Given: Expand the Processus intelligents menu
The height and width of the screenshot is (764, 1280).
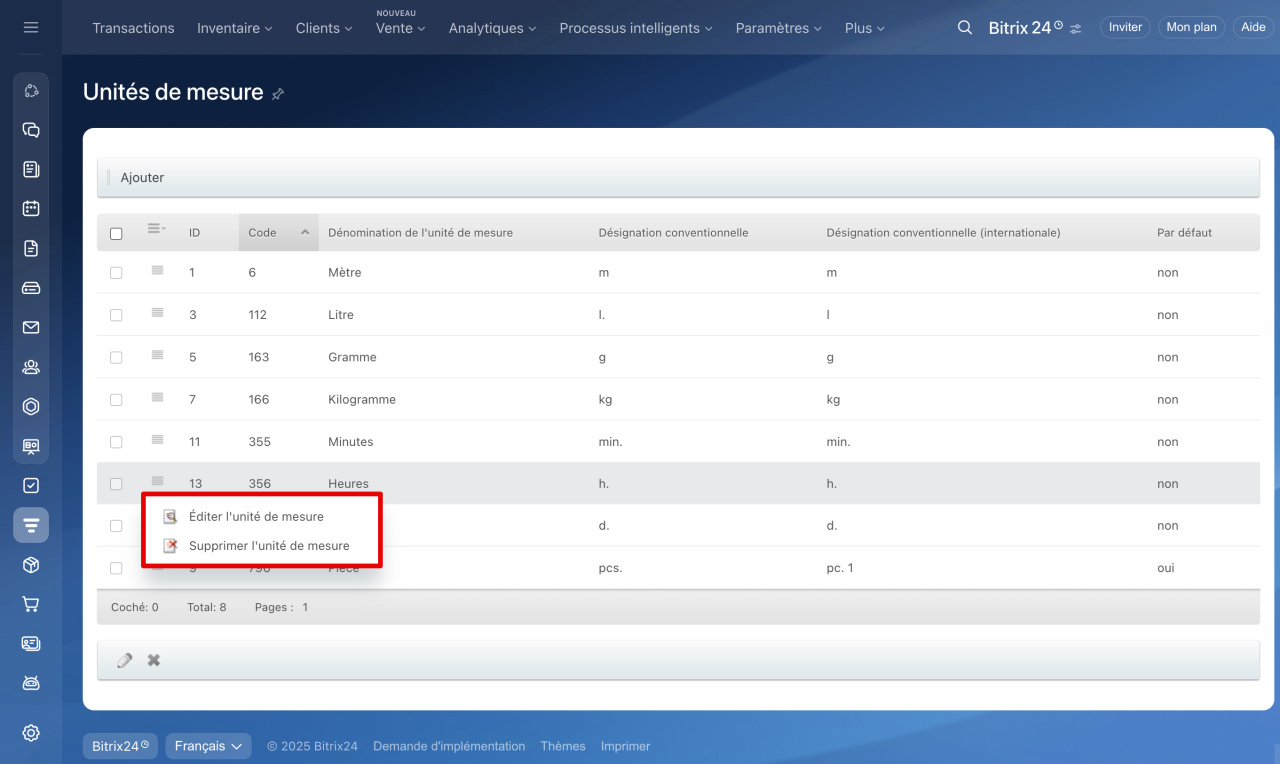Looking at the screenshot, I should tap(636, 28).
